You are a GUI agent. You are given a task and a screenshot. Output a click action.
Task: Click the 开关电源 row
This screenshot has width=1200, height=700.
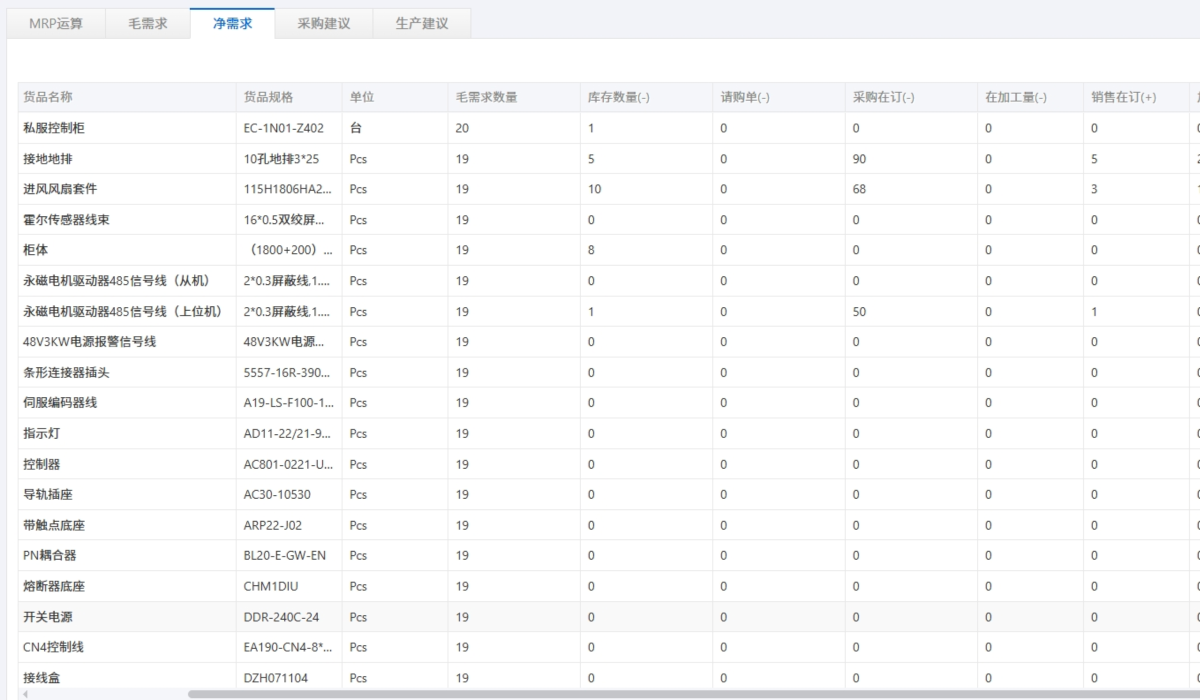coord(48,617)
